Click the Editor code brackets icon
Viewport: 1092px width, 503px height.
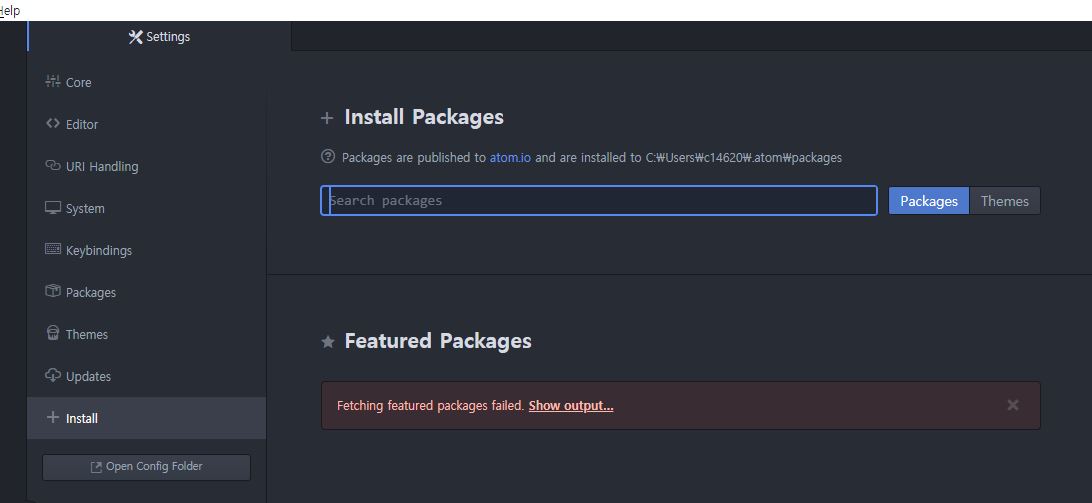(x=53, y=124)
